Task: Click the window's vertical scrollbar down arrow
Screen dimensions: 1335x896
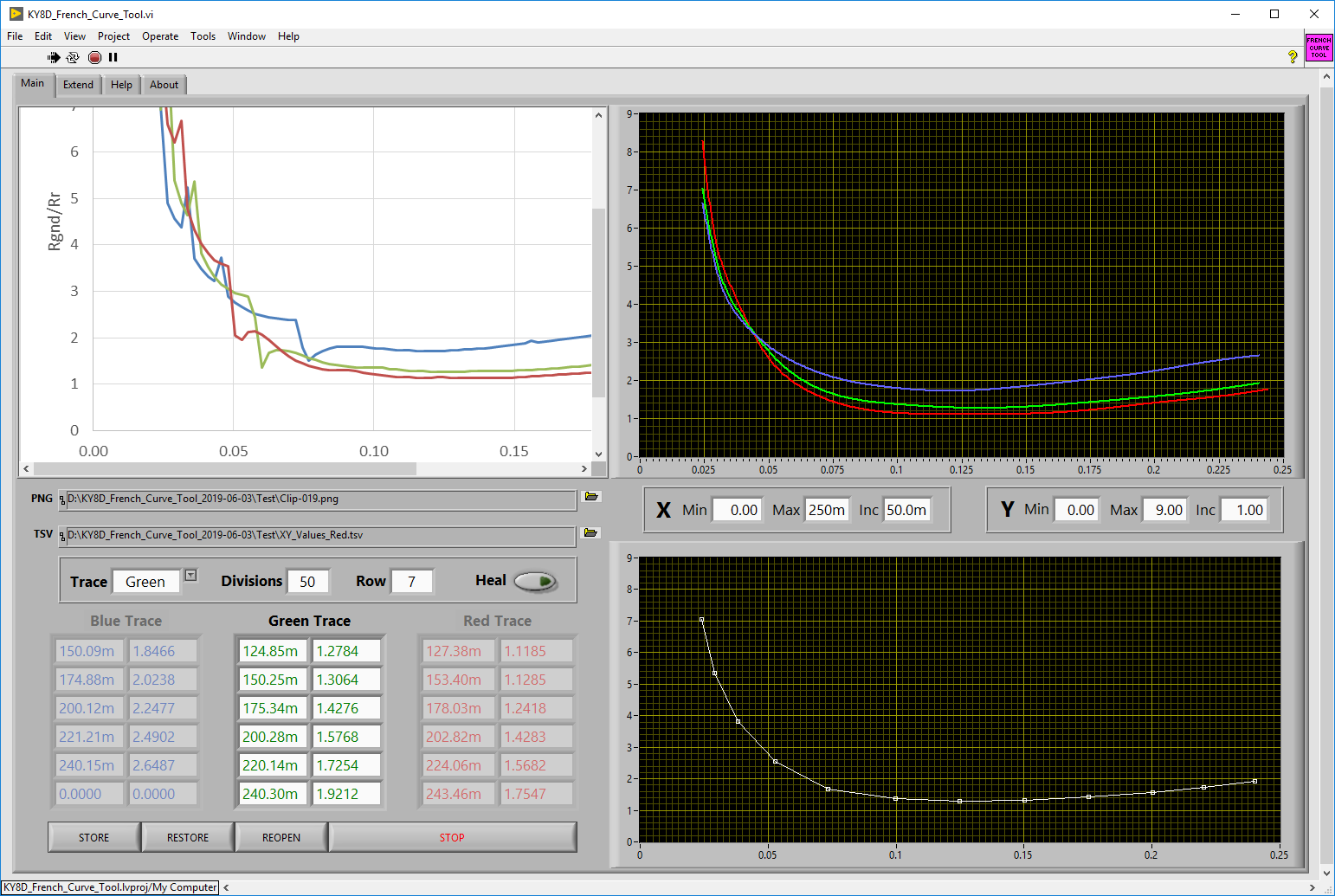Action: pyautogui.click(x=1326, y=873)
